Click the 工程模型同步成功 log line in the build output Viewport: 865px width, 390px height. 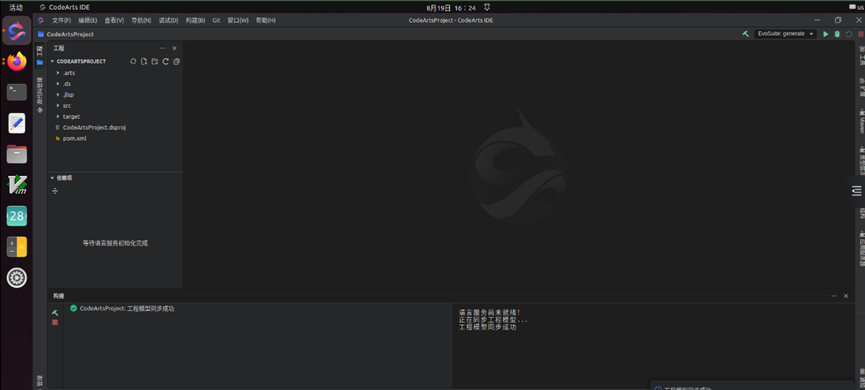[488, 327]
